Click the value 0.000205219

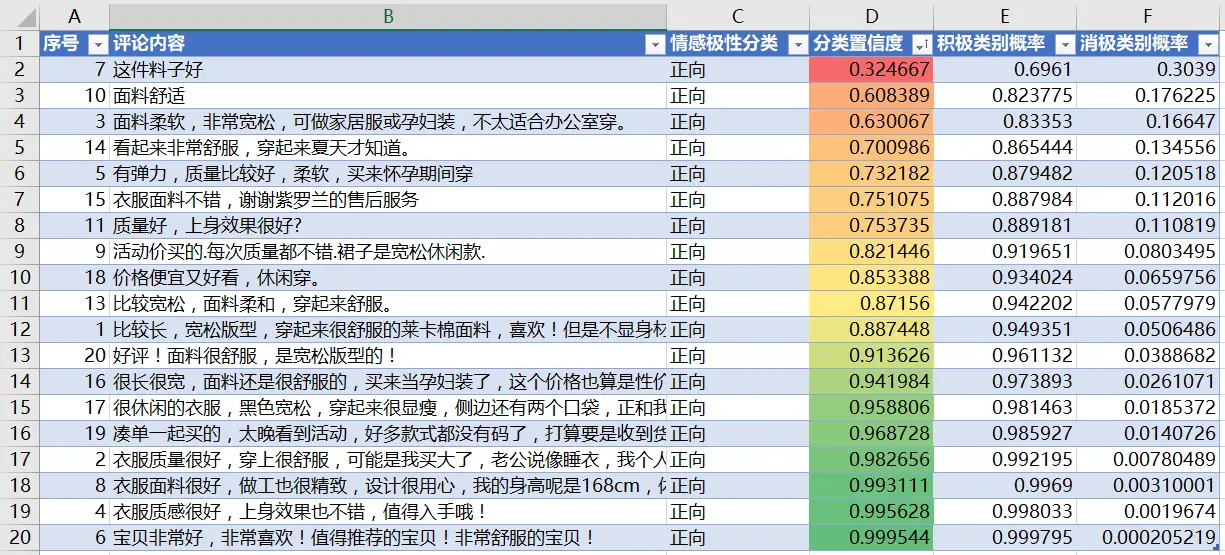[1148, 538]
